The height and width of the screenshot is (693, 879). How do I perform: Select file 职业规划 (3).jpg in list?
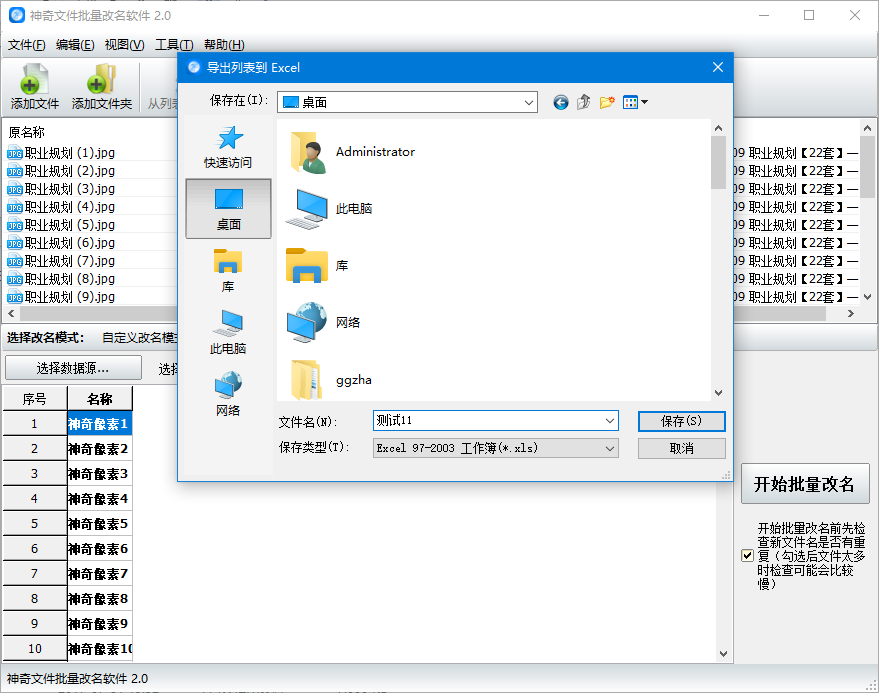tap(62, 189)
